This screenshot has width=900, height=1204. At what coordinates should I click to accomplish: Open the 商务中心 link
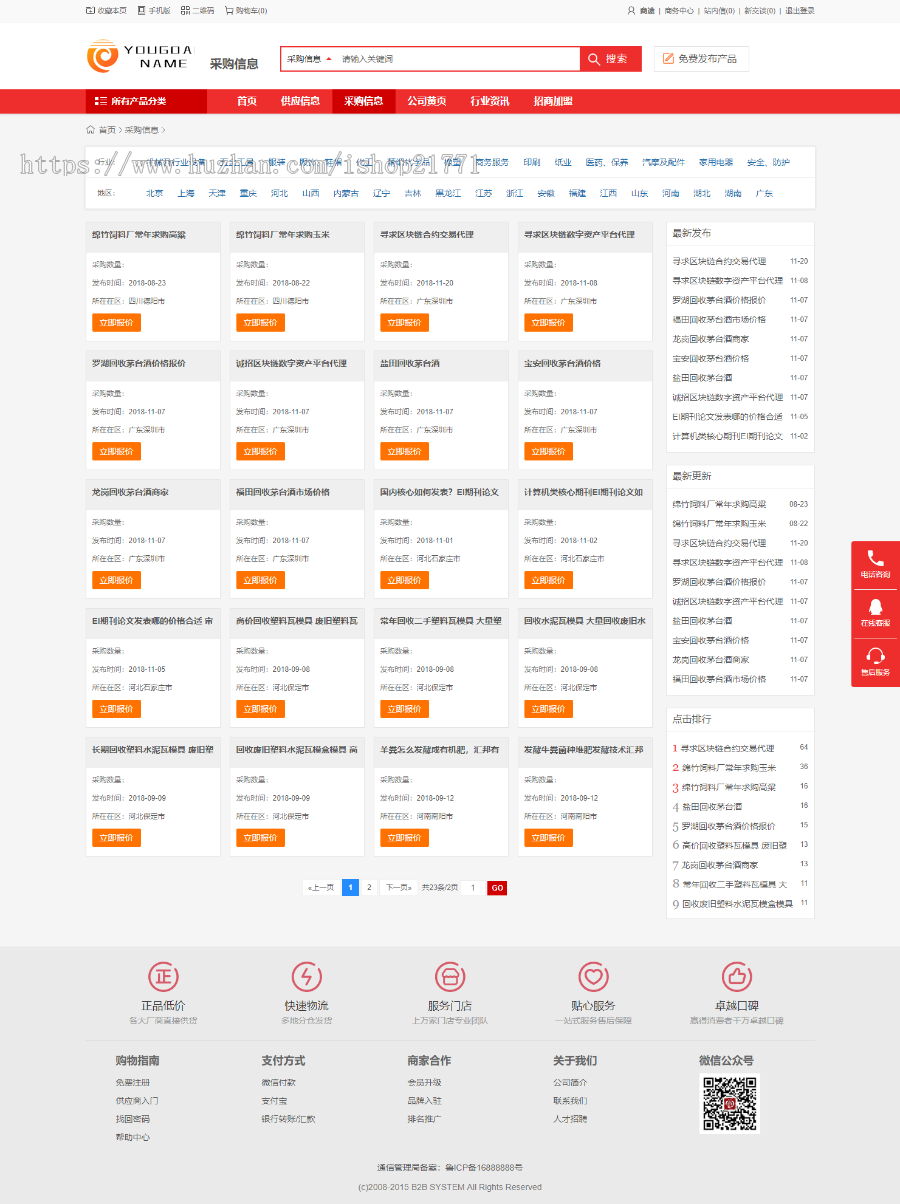679,10
